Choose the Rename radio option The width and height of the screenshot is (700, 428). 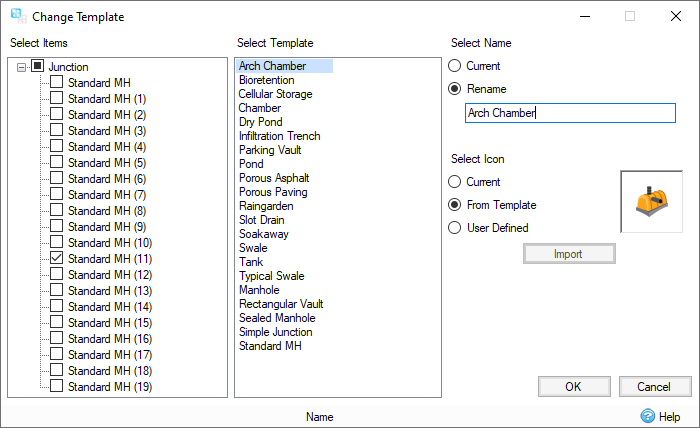455,89
